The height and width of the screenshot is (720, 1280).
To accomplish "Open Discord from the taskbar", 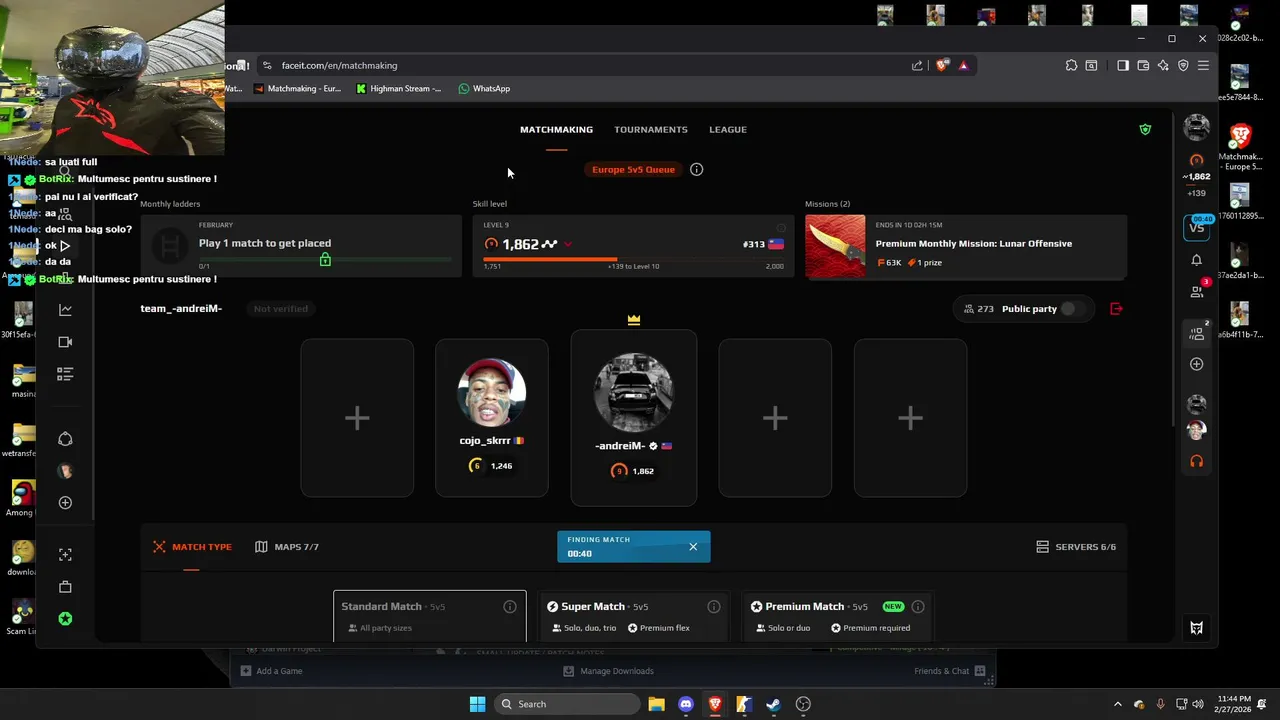I will 685,704.
